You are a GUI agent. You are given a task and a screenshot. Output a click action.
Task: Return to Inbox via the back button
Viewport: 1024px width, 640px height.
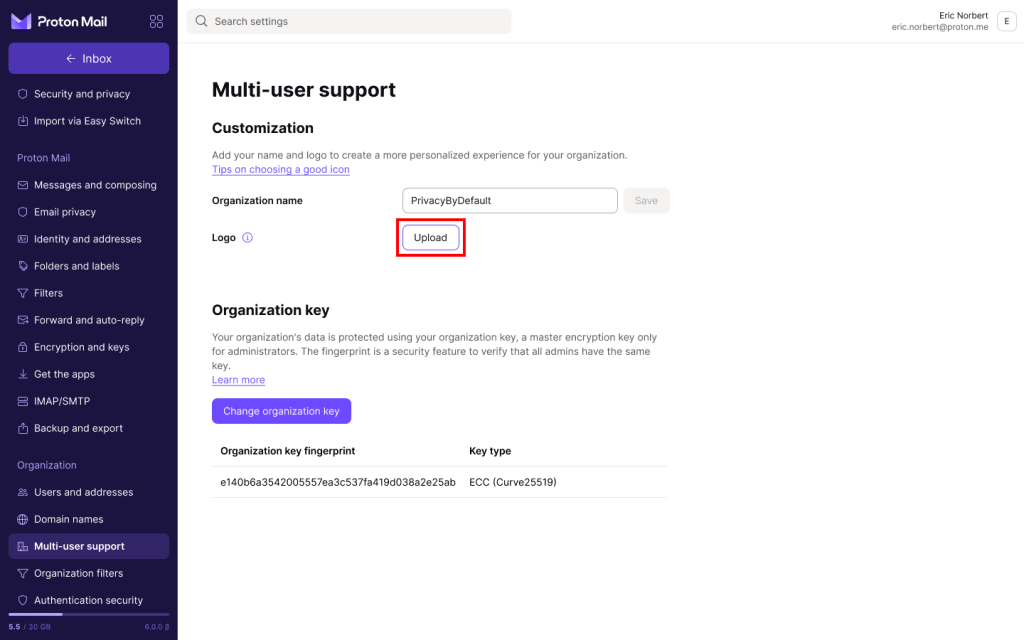click(x=88, y=58)
